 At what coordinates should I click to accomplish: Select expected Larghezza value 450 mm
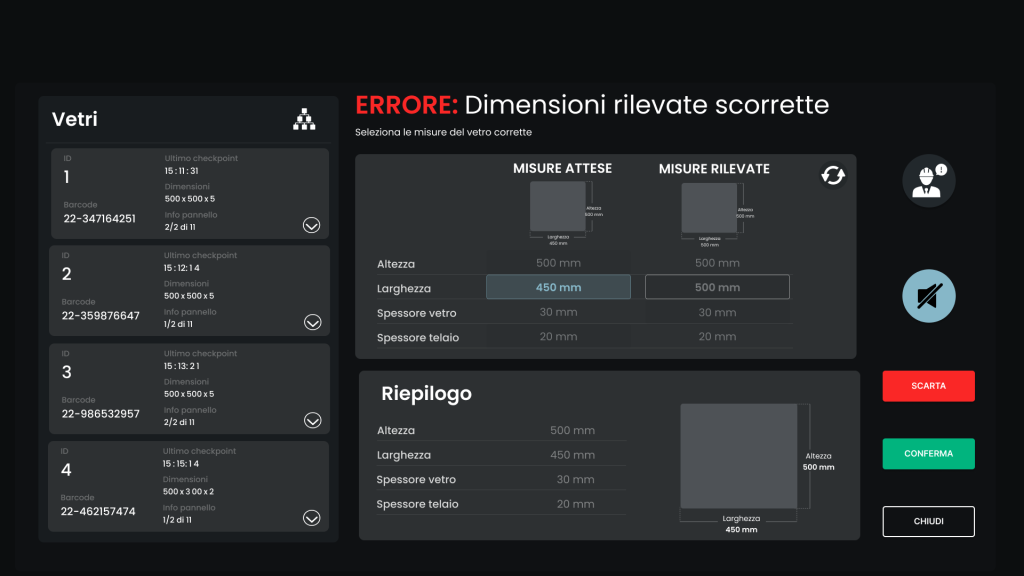pos(558,287)
